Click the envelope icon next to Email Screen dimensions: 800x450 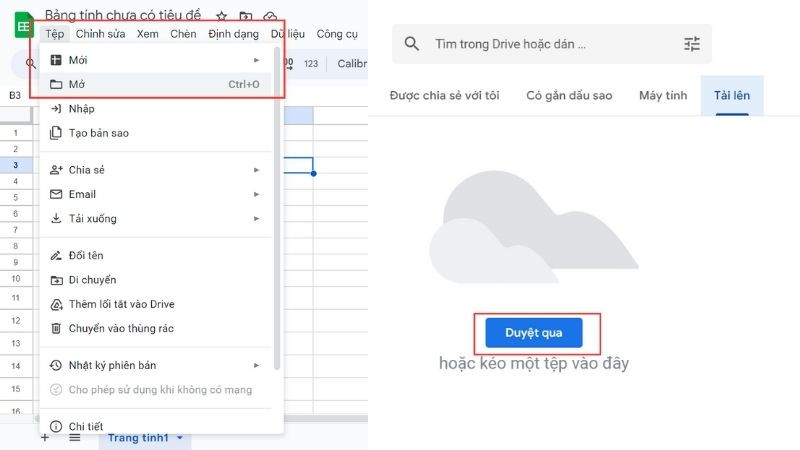point(56,194)
